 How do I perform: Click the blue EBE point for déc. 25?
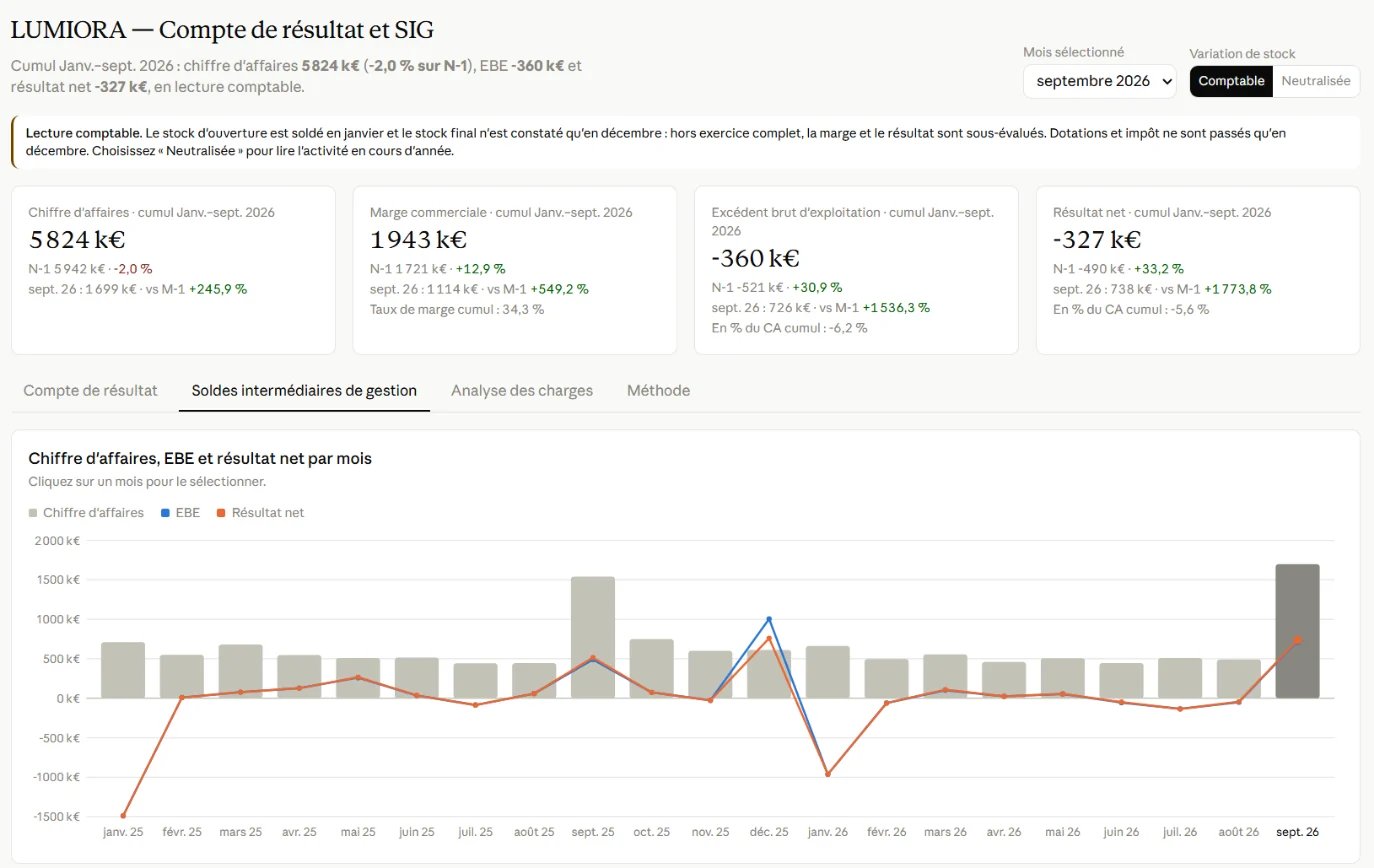[769, 619]
